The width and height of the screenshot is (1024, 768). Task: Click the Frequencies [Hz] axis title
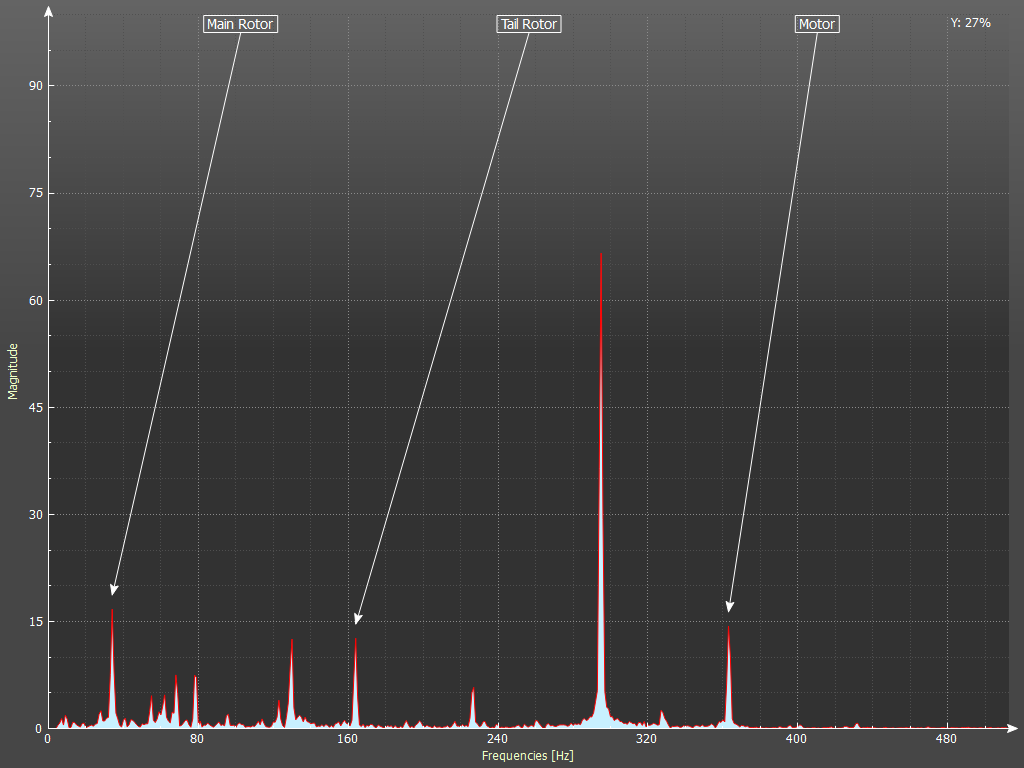[x=527, y=756]
